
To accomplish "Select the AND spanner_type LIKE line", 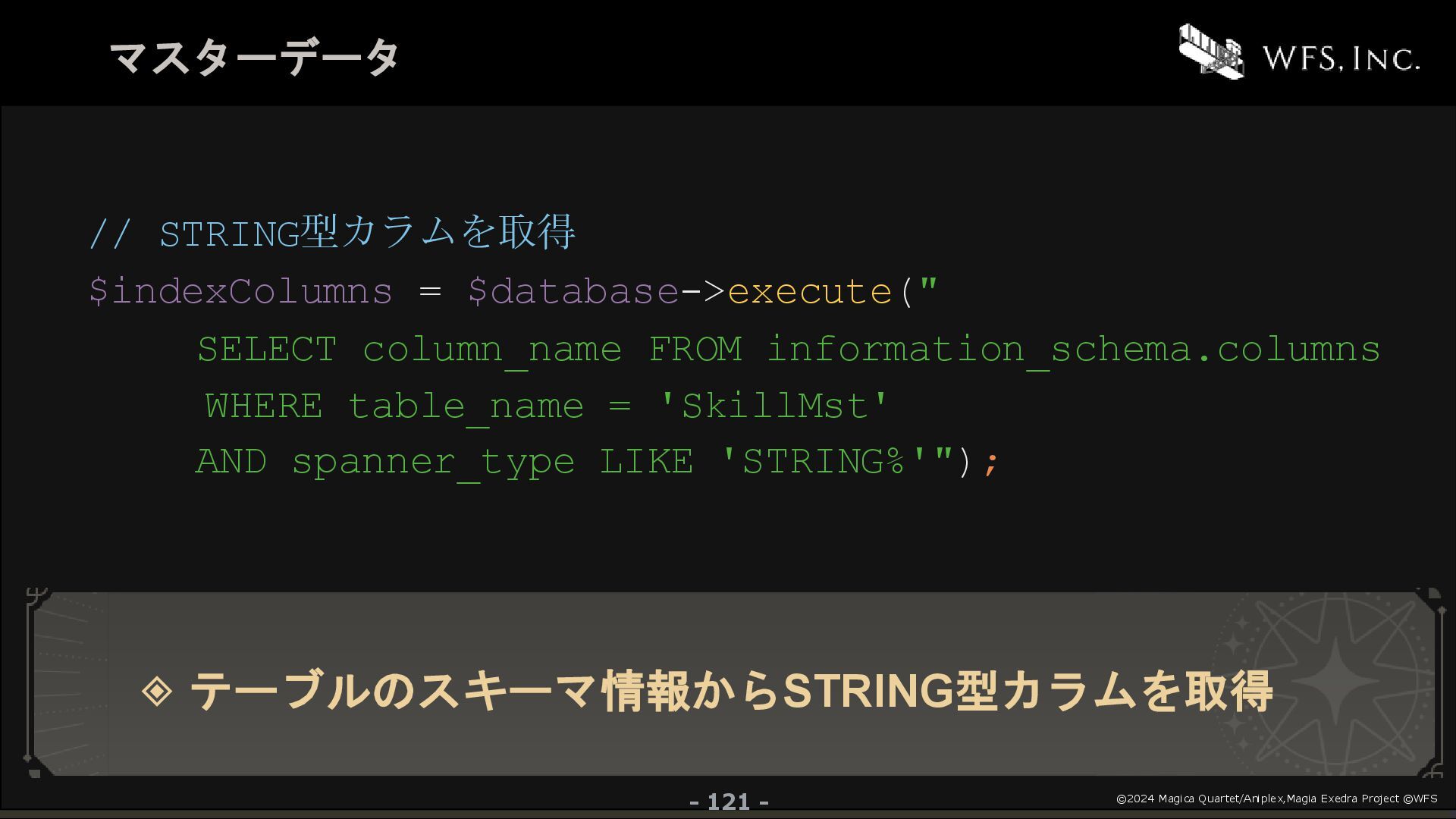I will point(598,463).
